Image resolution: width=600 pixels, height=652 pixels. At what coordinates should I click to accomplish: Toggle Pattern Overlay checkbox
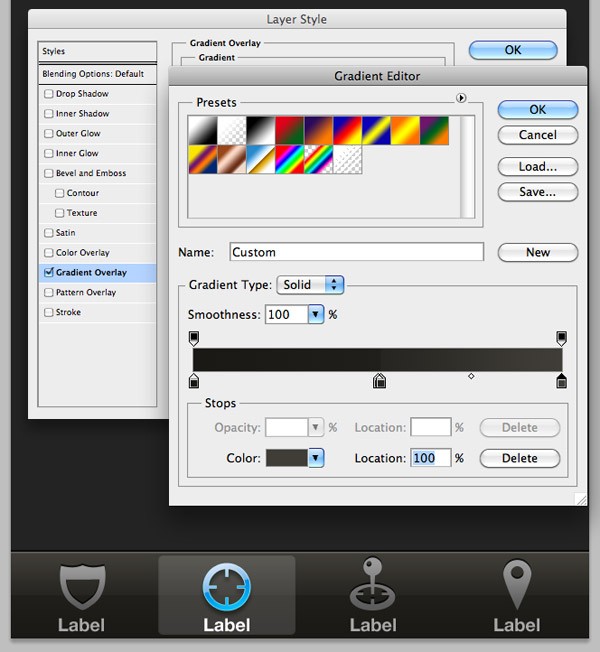[49, 292]
